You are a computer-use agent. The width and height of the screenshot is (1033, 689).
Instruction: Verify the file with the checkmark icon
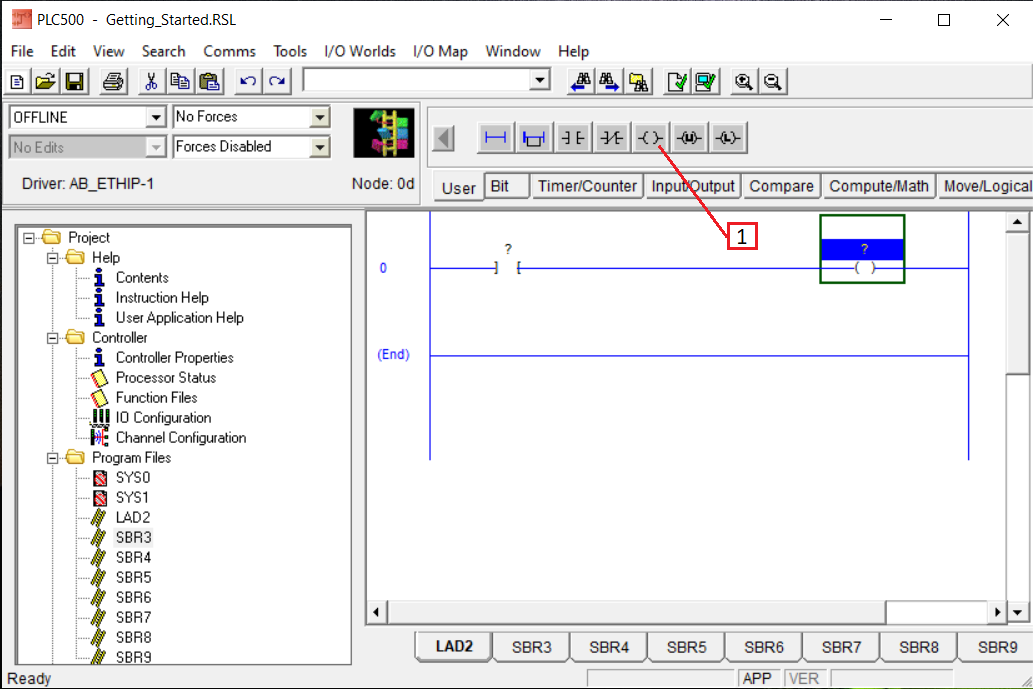[x=677, y=82]
